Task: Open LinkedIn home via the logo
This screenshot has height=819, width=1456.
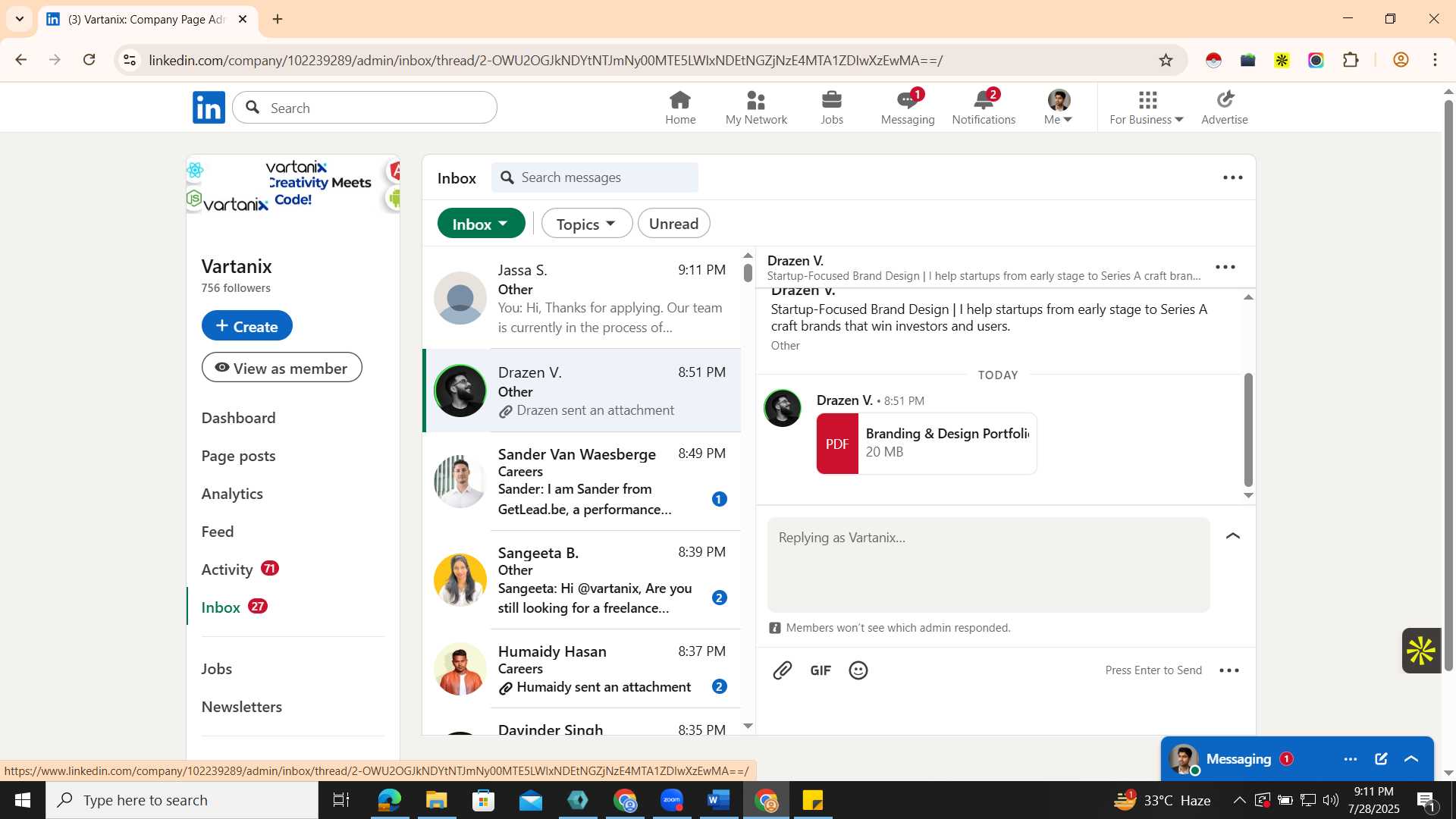Action: (209, 108)
